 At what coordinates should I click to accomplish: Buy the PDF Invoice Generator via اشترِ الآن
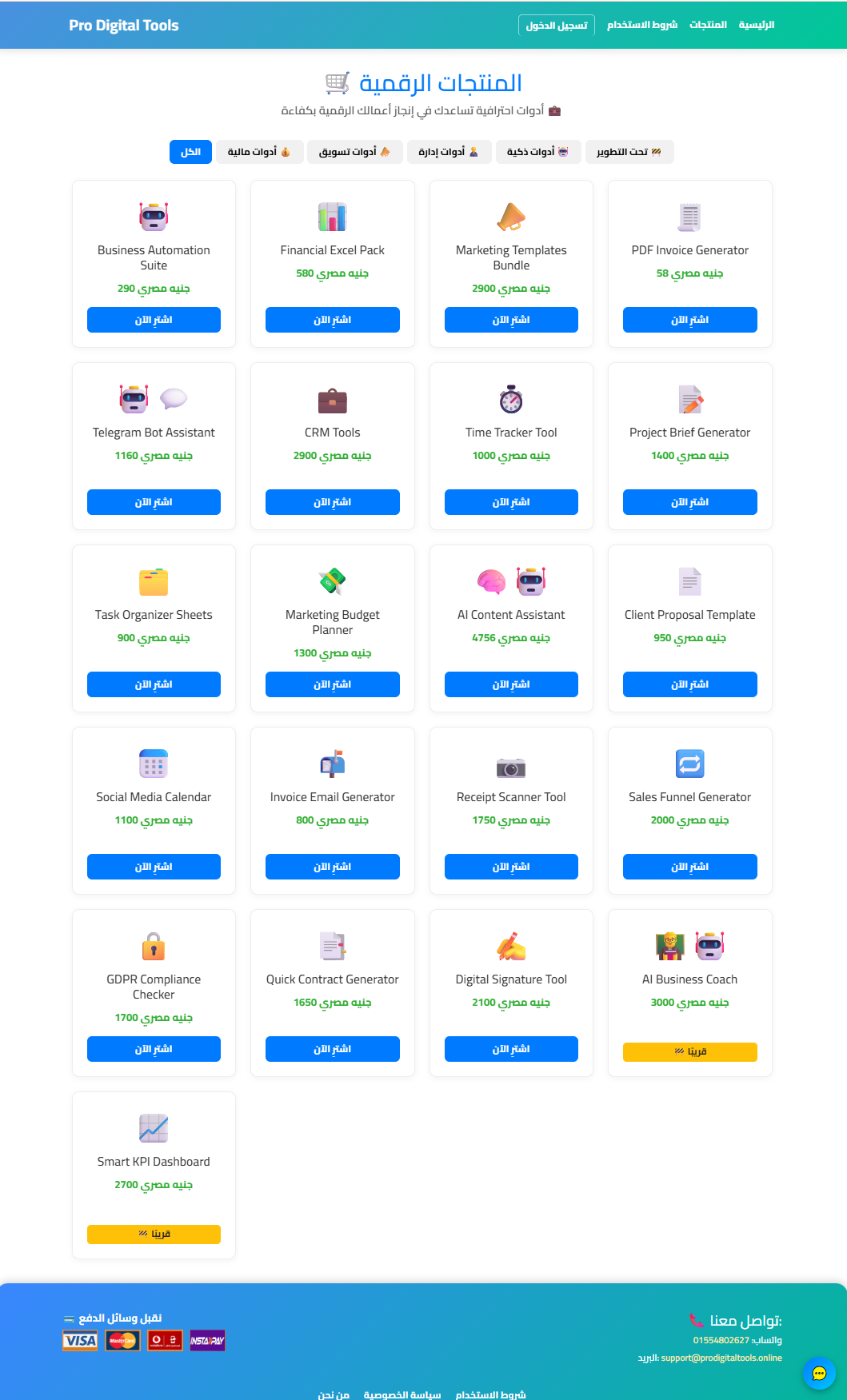689,320
